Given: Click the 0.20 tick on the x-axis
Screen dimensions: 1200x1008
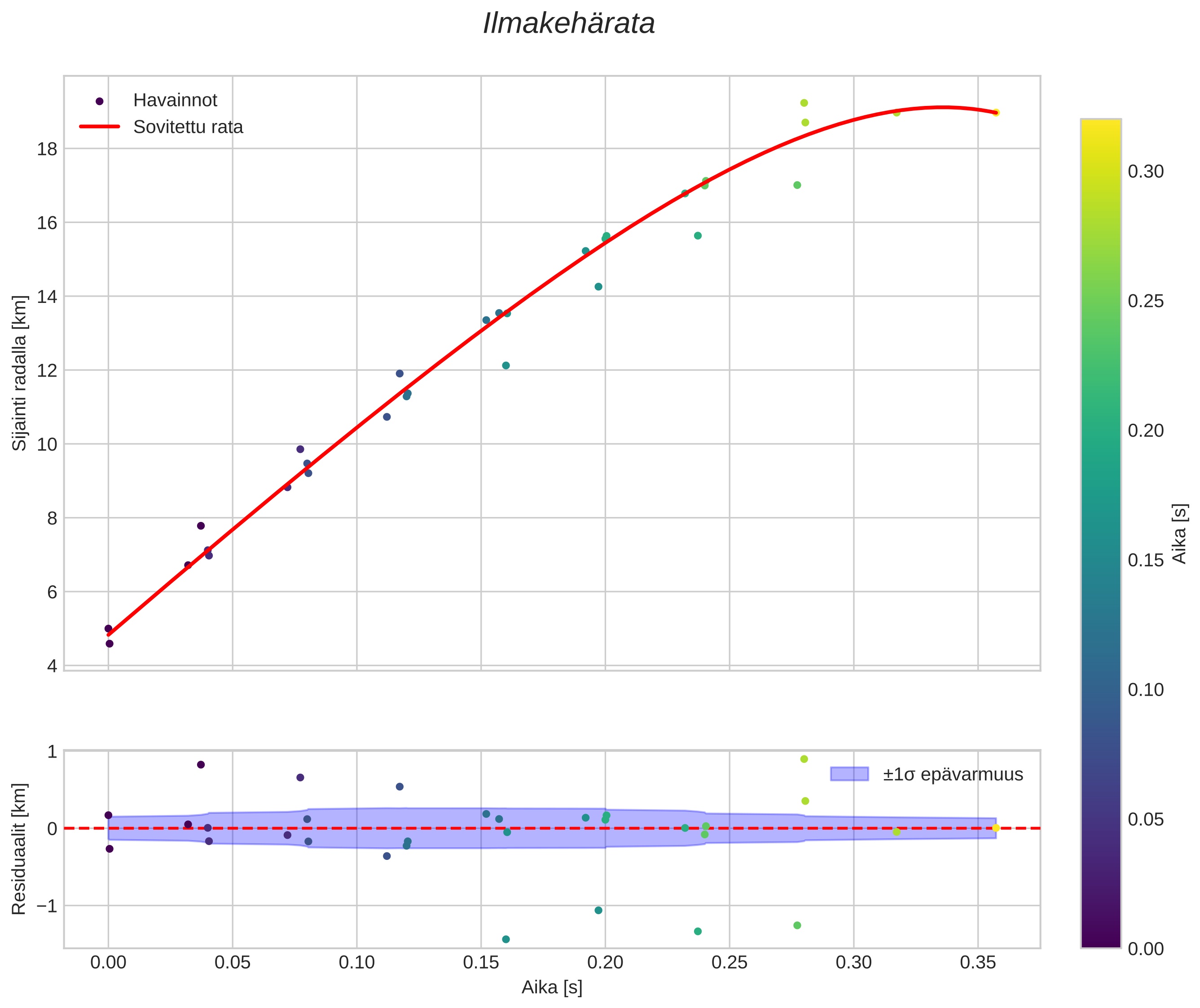Looking at the screenshot, I should 606,963.
